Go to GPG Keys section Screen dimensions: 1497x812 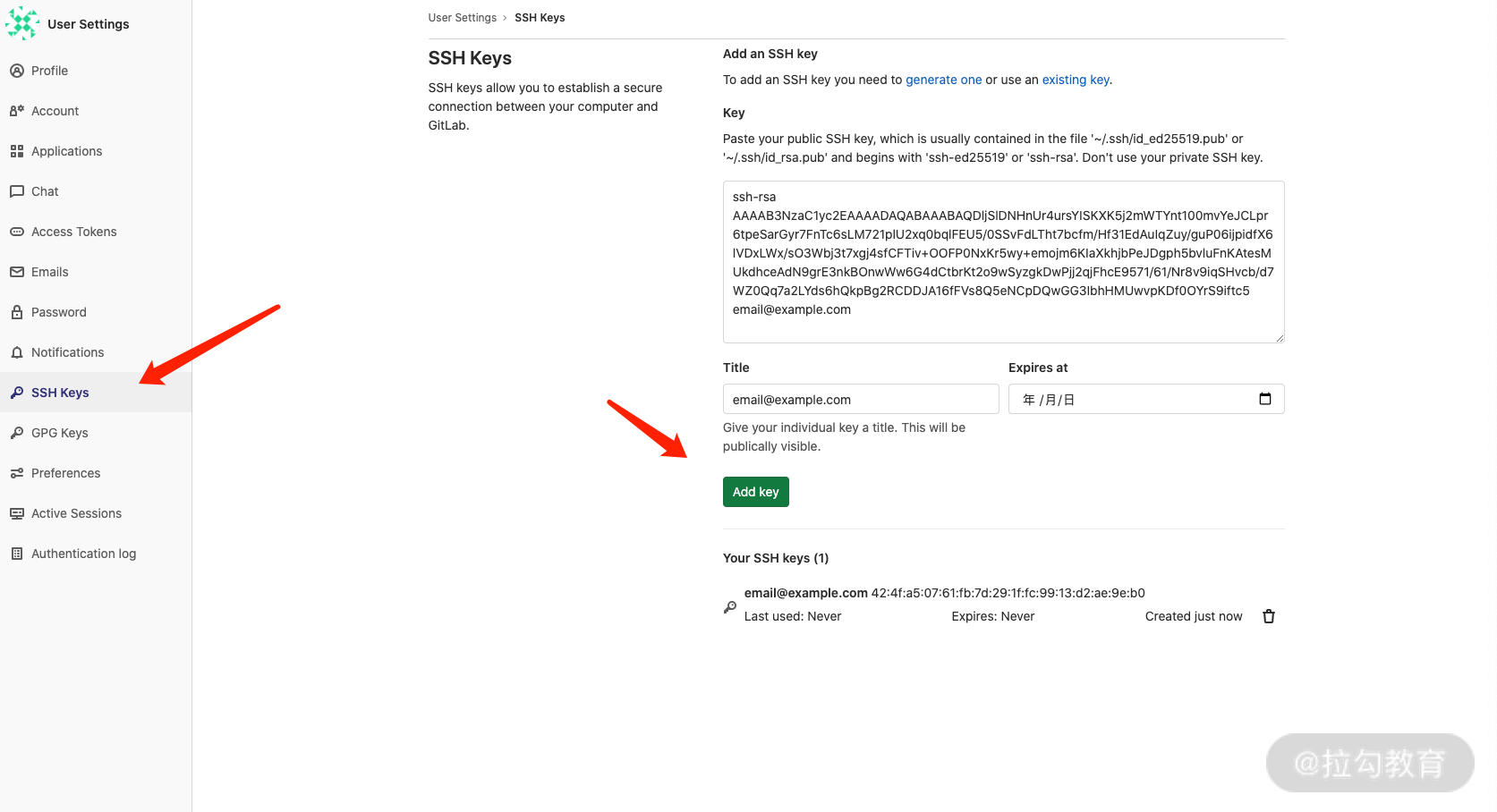coord(59,433)
